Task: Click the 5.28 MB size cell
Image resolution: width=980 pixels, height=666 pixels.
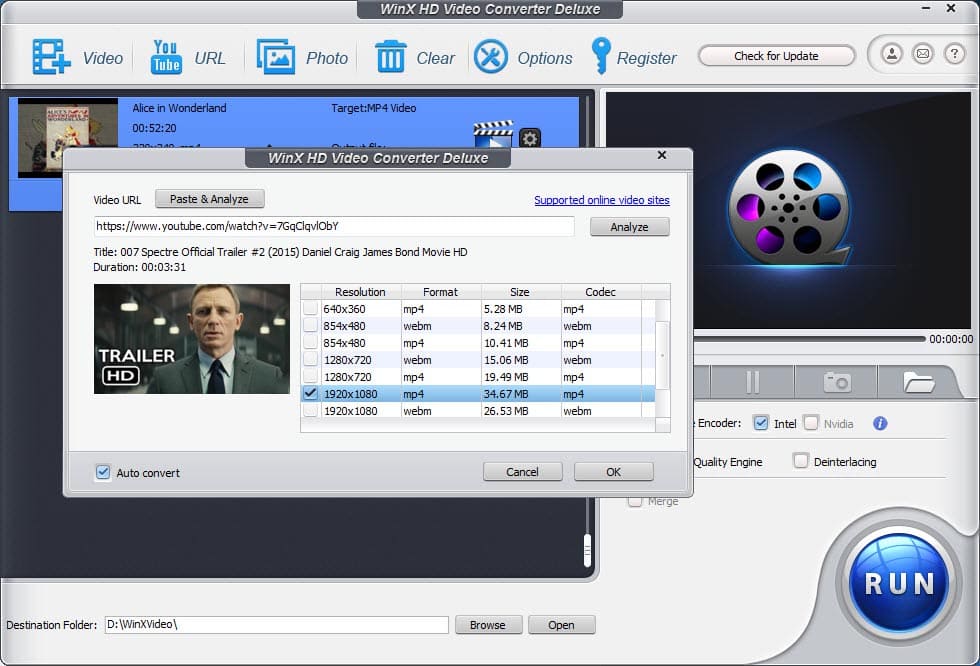Action: [521, 309]
